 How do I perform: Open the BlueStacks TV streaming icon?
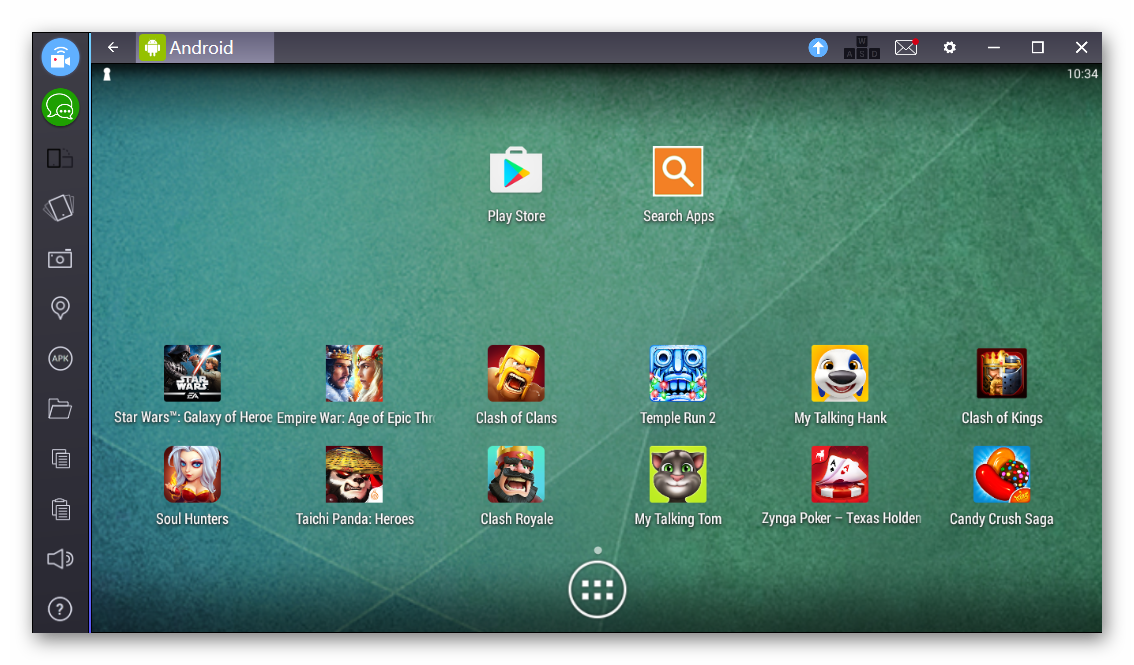[x=60, y=56]
